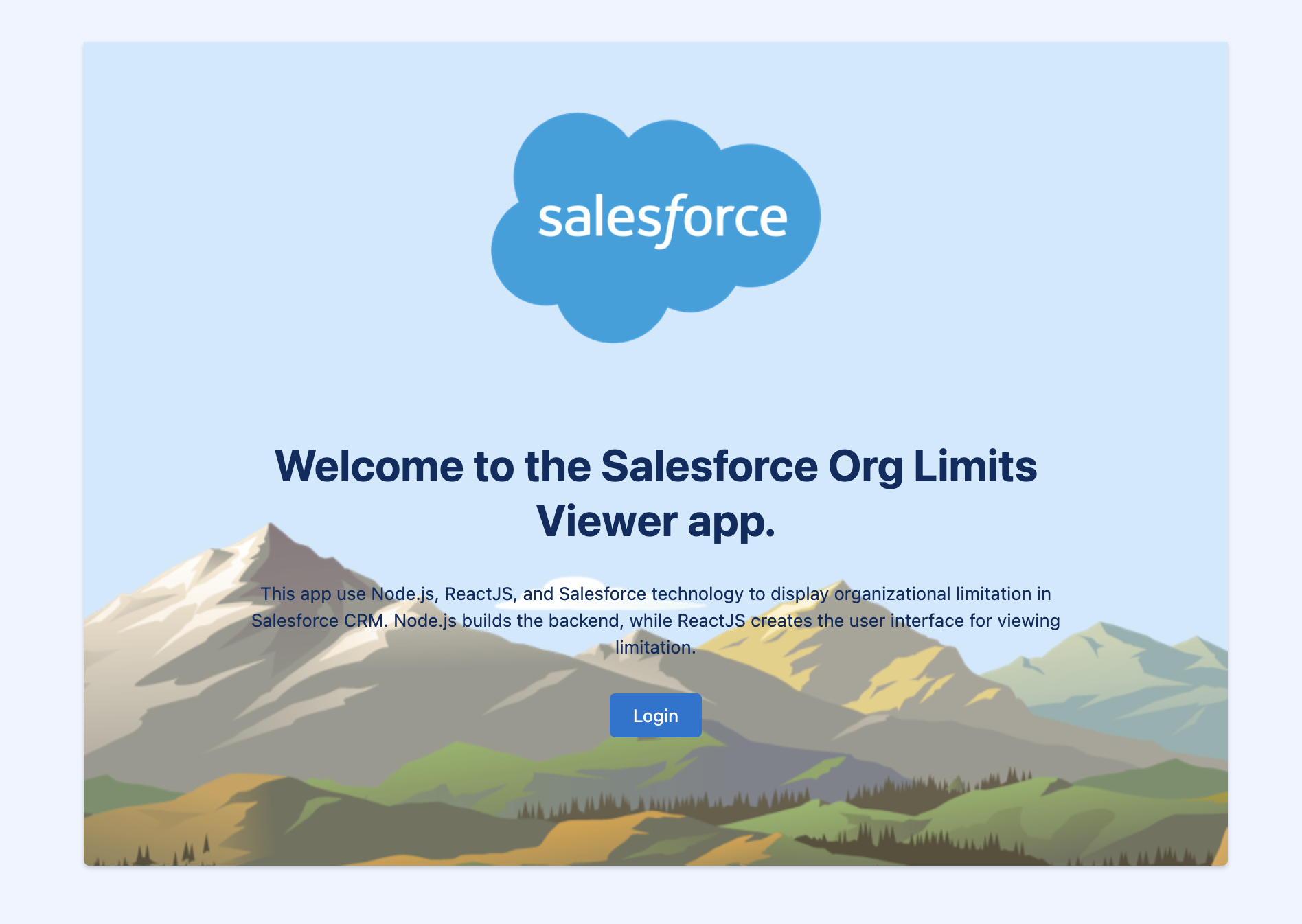Screen dimensions: 1302x924
Task: Click the white salesforce wordmark in logo
Action: click(x=663, y=220)
